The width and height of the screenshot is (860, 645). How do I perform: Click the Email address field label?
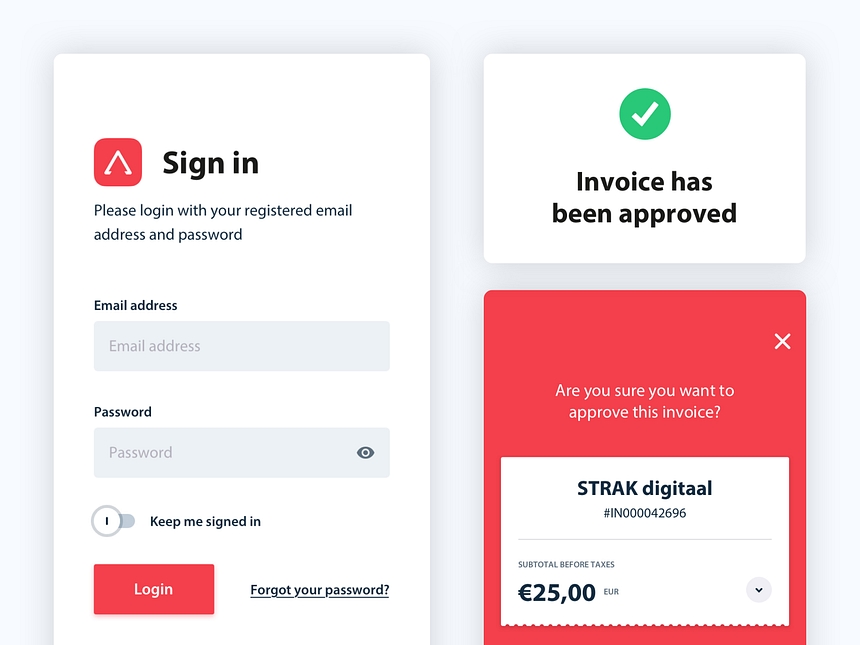[x=136, y=305]
